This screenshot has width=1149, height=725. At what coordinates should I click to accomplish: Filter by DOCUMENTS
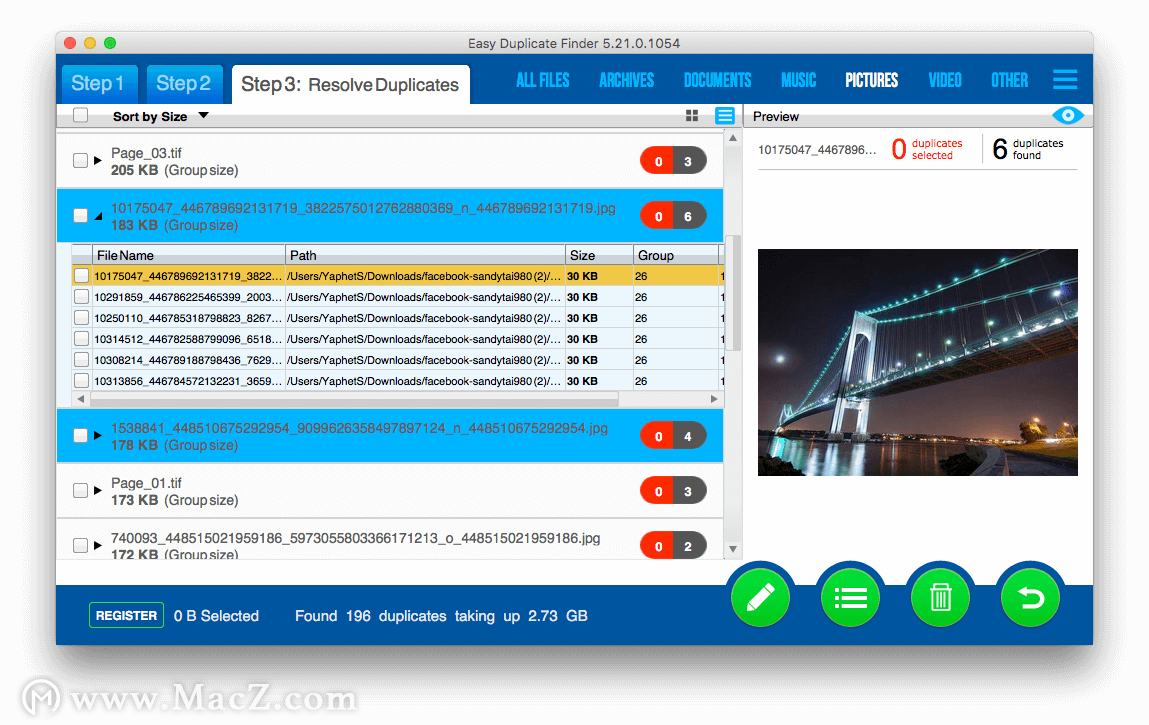(x=717, y=80)
